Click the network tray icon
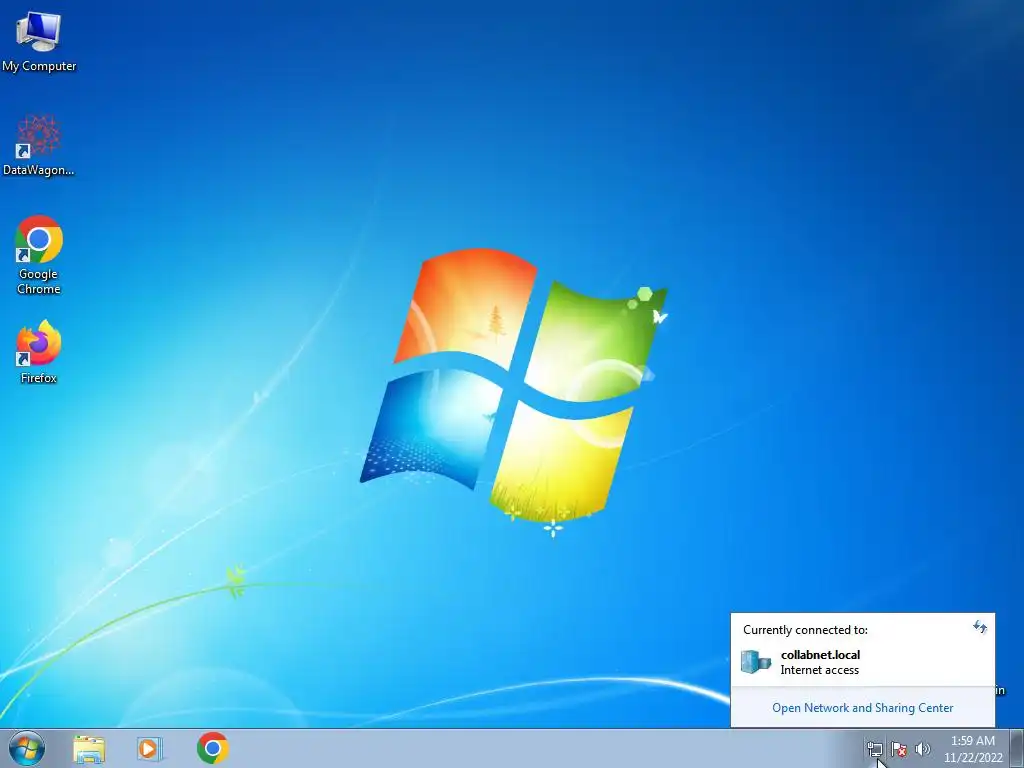 [x=874, y=749]
